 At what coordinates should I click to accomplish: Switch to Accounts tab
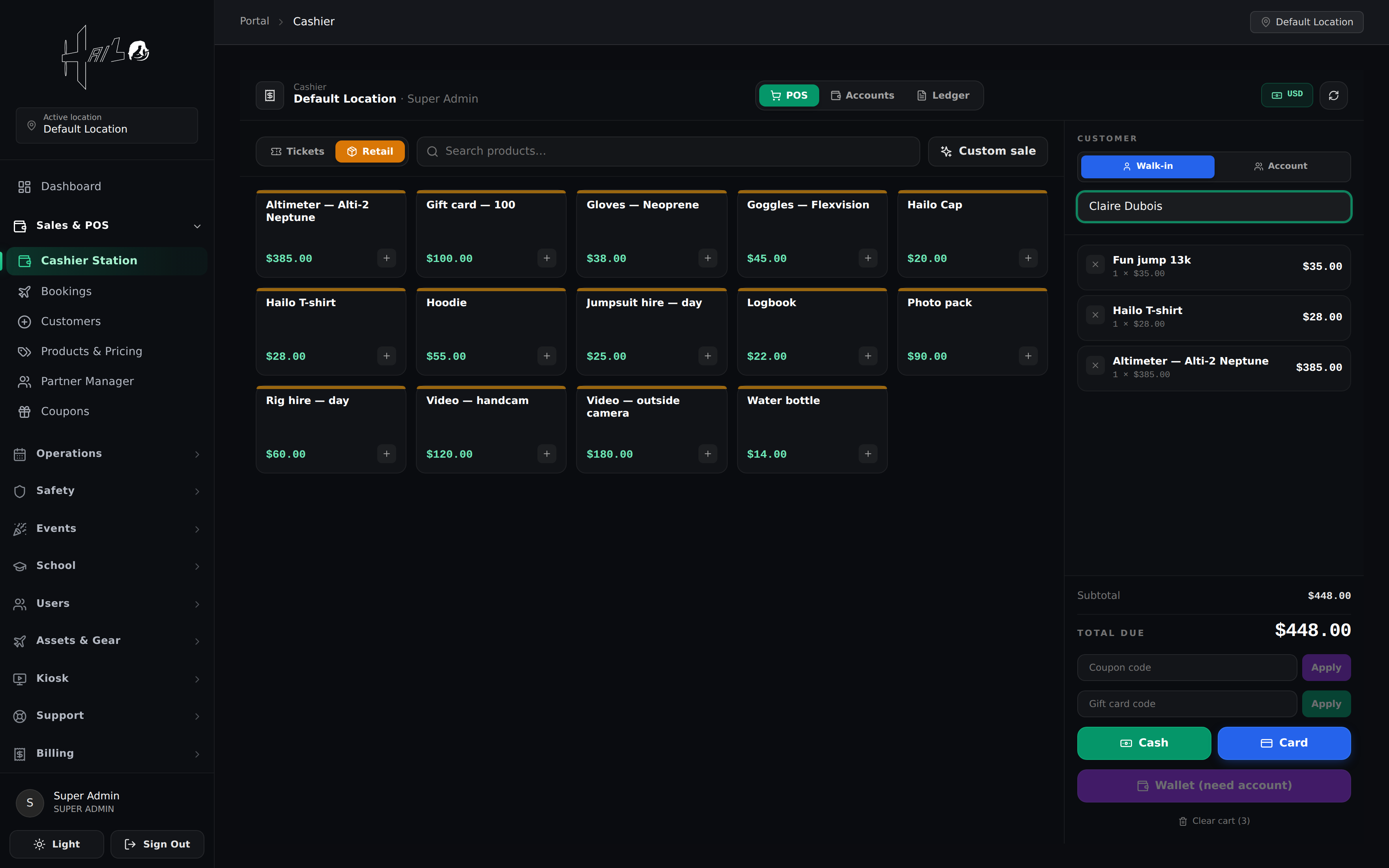[862, 95]
